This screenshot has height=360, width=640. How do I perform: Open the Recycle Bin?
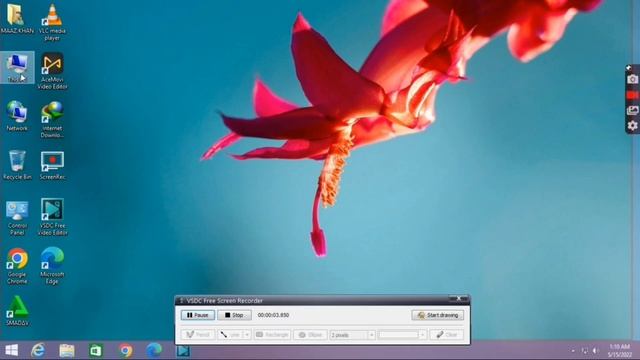(17, 165)
